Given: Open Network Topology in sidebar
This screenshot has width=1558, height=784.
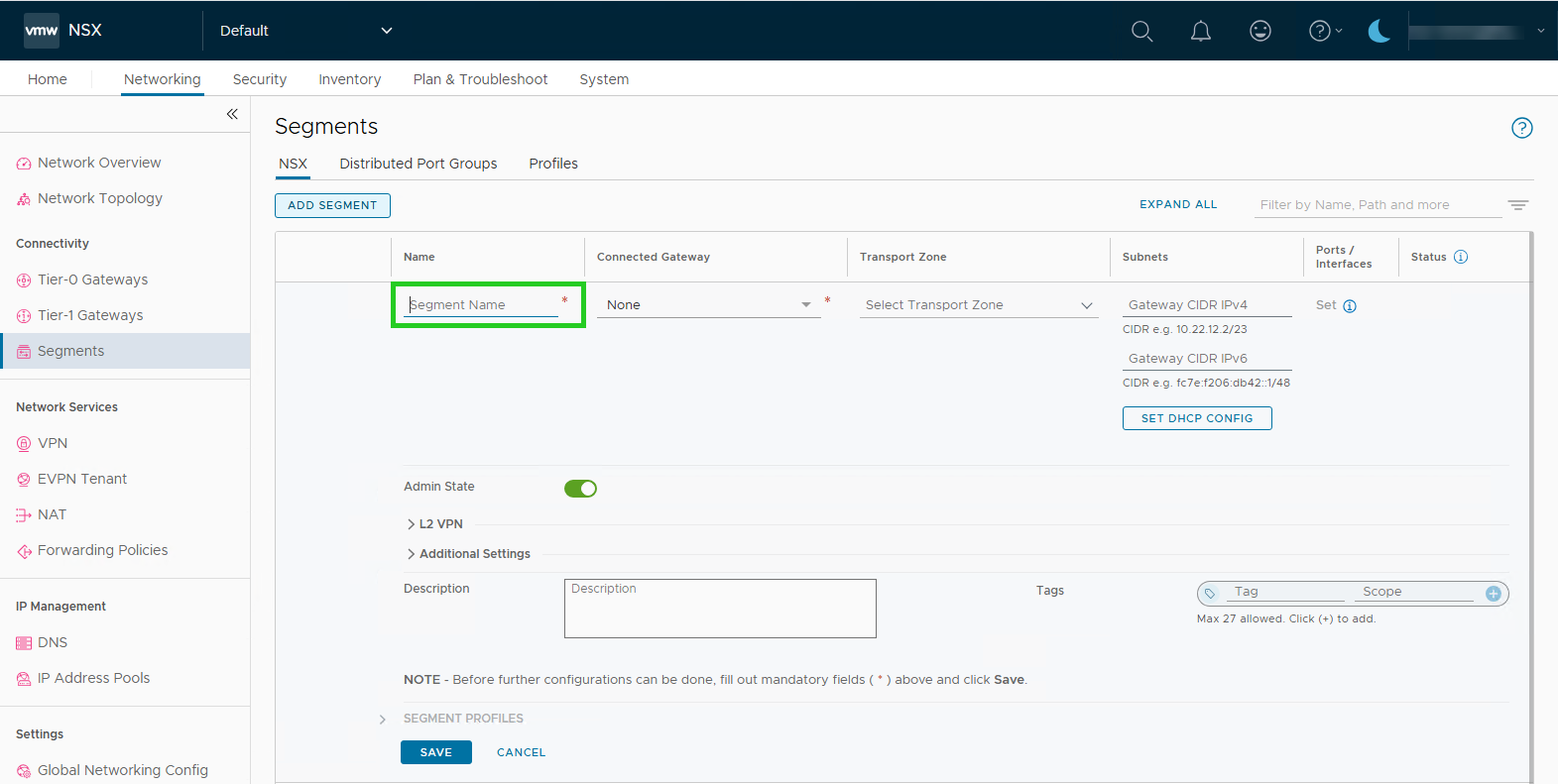Looking at the screenshot, I should [100, 198].
